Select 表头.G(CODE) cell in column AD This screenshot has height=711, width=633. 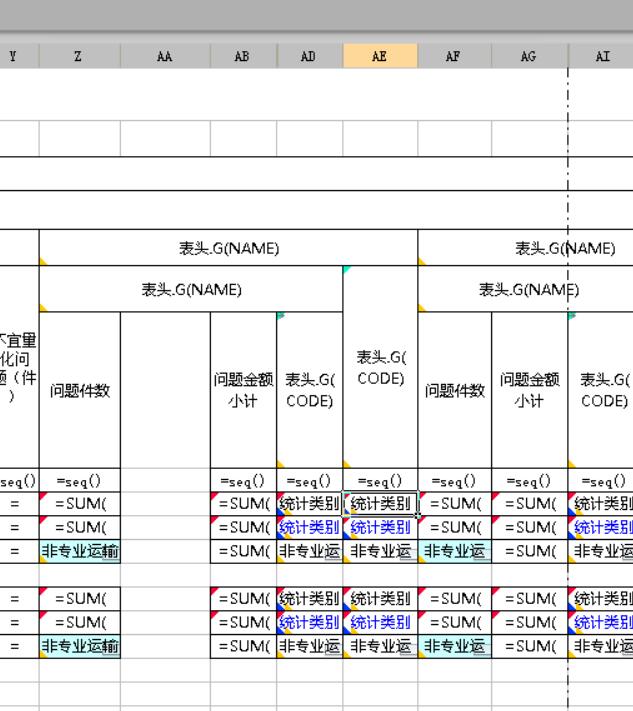tap(310, 390)
